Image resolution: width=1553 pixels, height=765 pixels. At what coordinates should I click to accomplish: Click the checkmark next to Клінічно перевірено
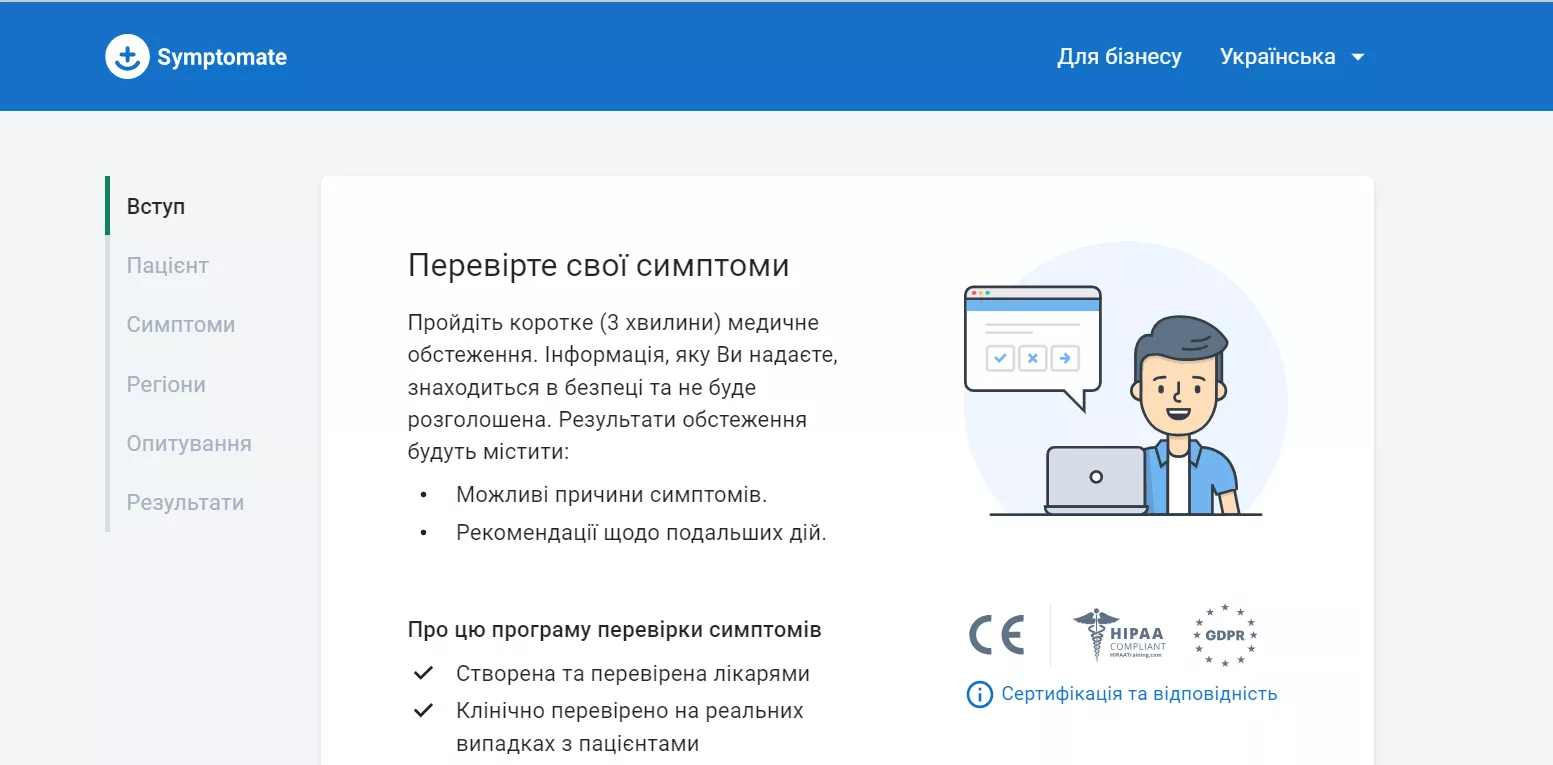(x=423, y=711)
